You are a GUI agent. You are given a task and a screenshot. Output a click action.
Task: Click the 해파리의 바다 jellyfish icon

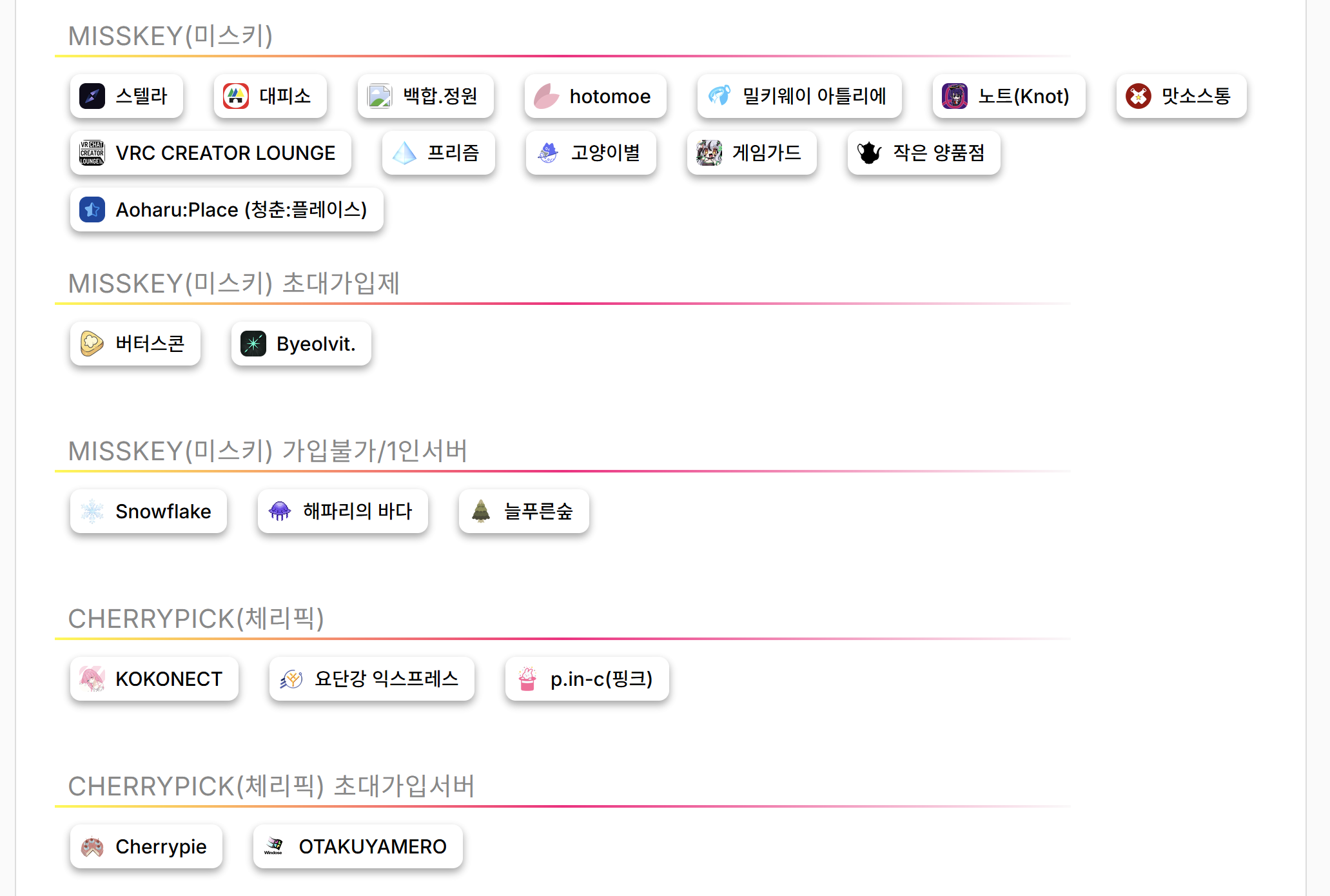pos(280,511)
